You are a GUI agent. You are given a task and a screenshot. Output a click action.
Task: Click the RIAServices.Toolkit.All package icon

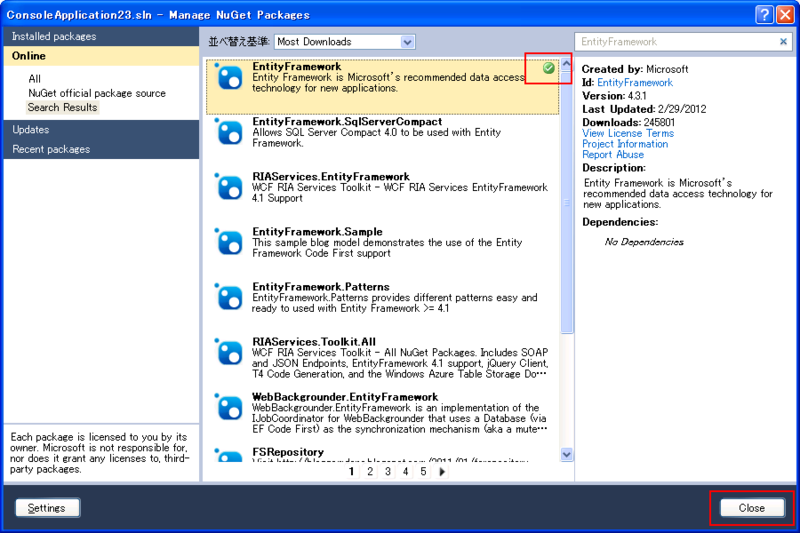(229, 353)
